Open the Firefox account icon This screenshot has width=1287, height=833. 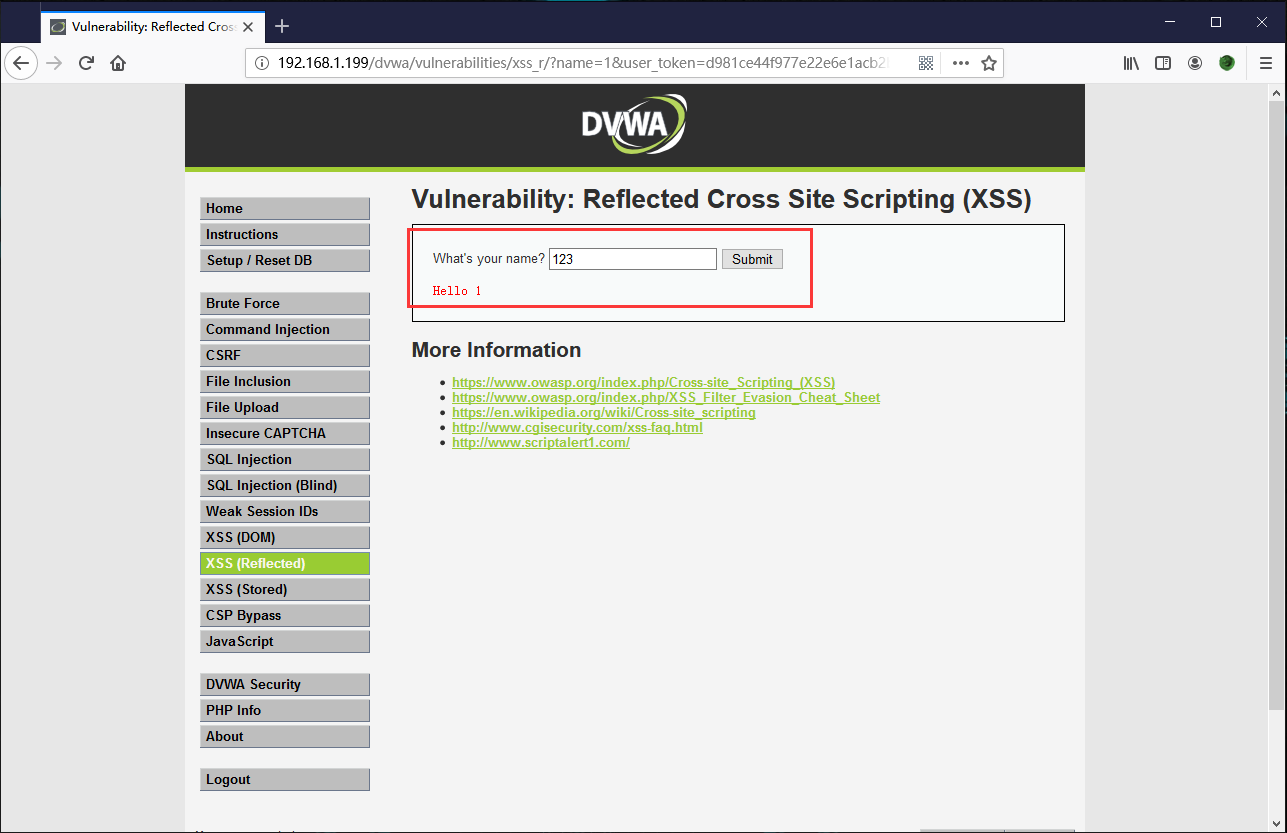pos(1195,62)
